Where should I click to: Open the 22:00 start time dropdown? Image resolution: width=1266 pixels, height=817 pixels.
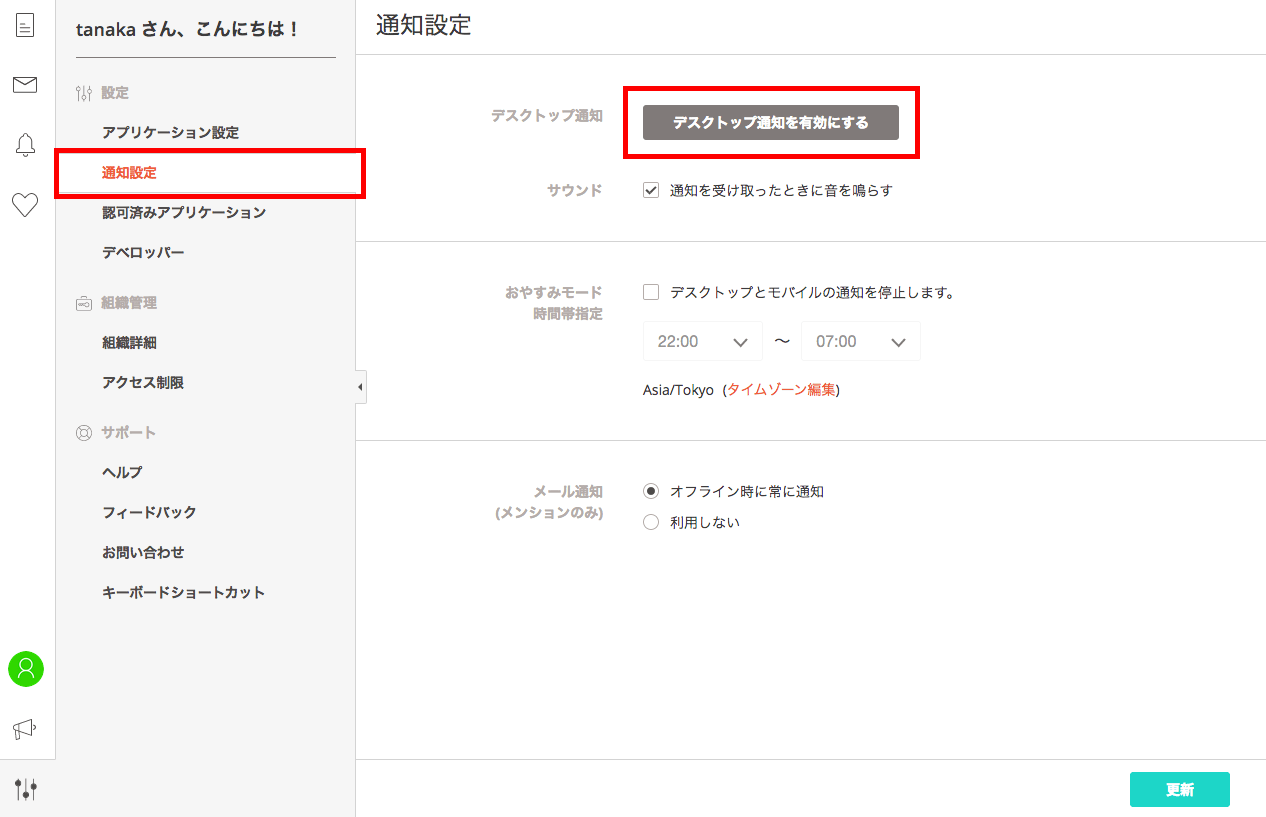point(702,341)
